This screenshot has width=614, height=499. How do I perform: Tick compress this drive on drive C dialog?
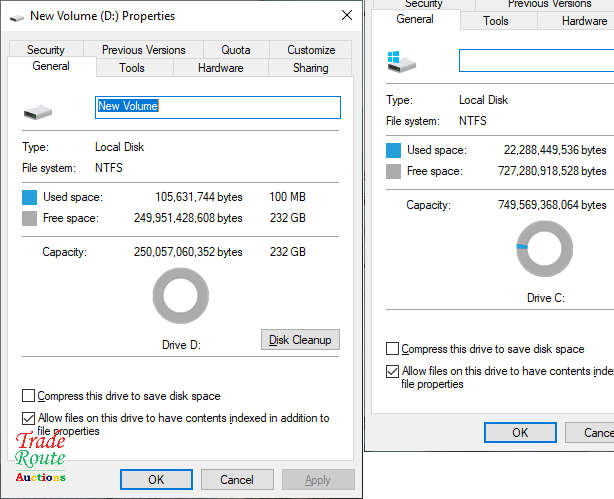click(x=393, y=349)
